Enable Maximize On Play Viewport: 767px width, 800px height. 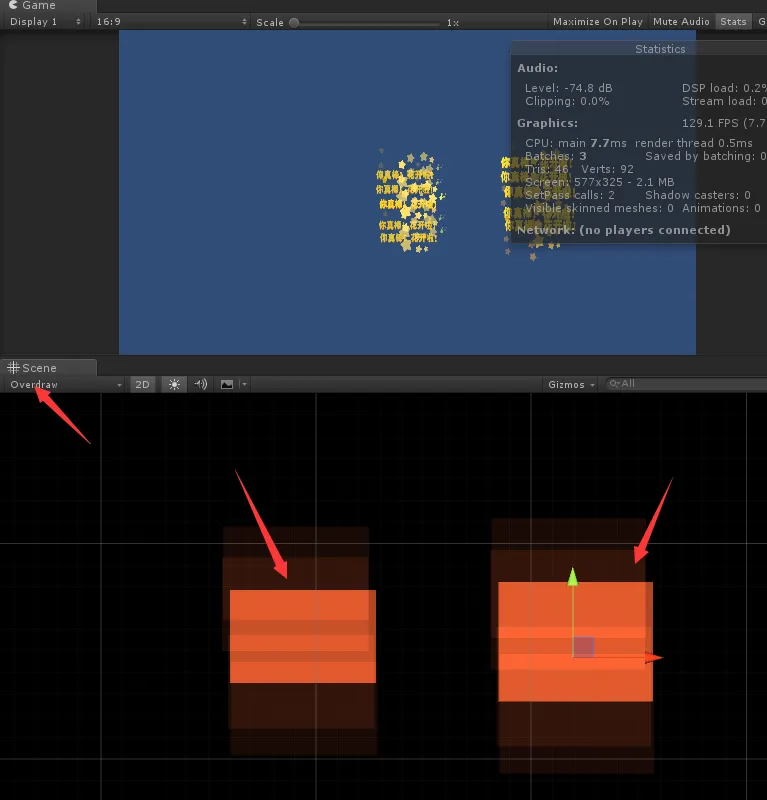[597, 22]
